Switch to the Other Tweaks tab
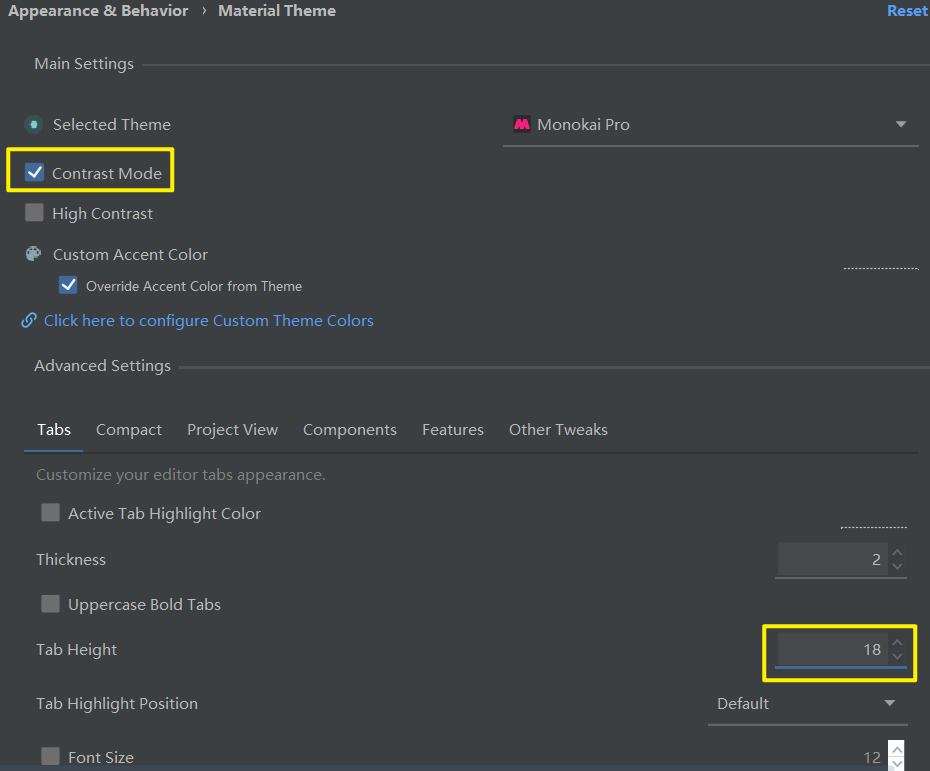The height and width of the screenshot is (771, 930). tap(558, 429)
